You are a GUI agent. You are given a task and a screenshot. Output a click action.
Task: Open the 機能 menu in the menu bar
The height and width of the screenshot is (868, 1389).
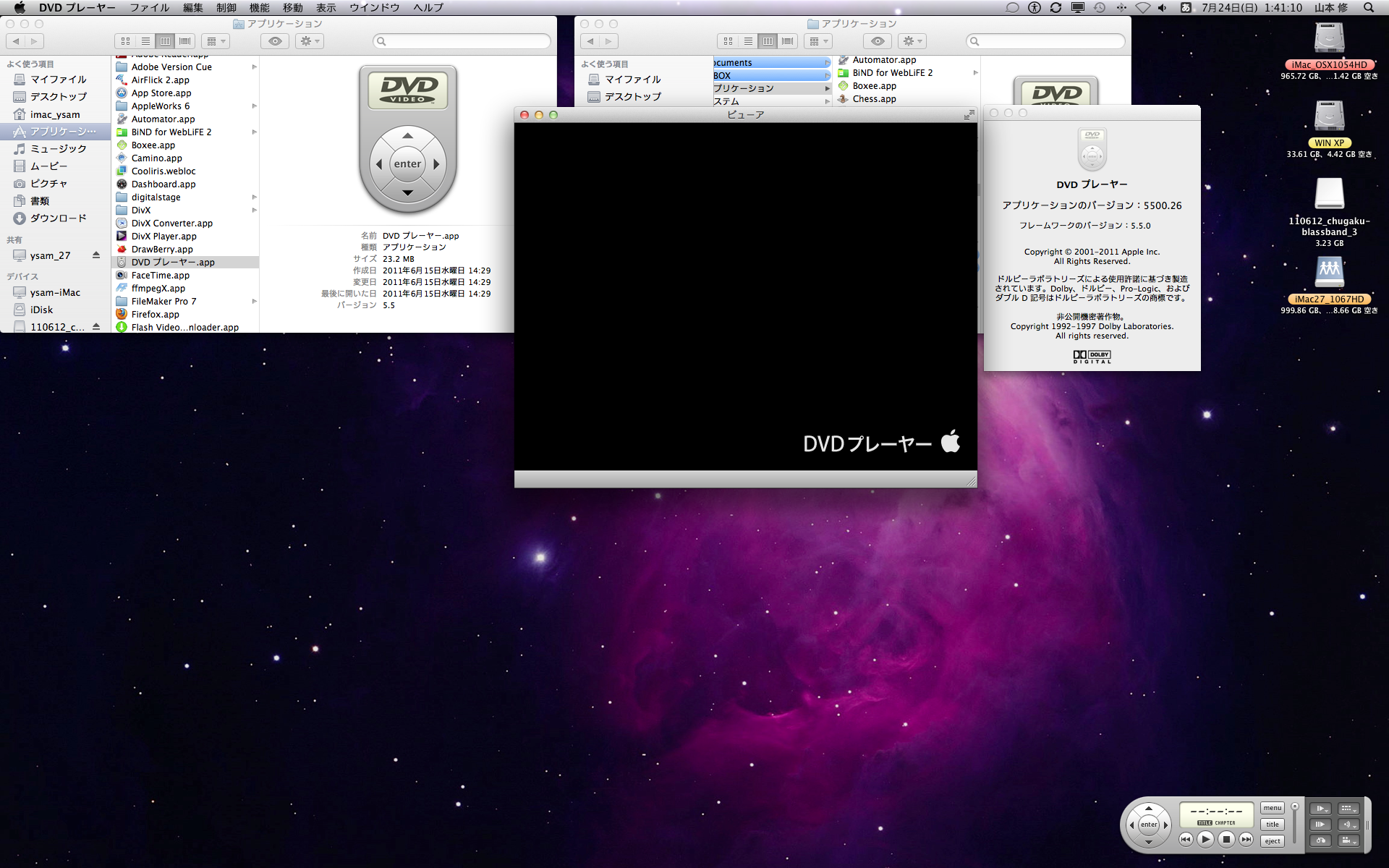tap(259, 7)
